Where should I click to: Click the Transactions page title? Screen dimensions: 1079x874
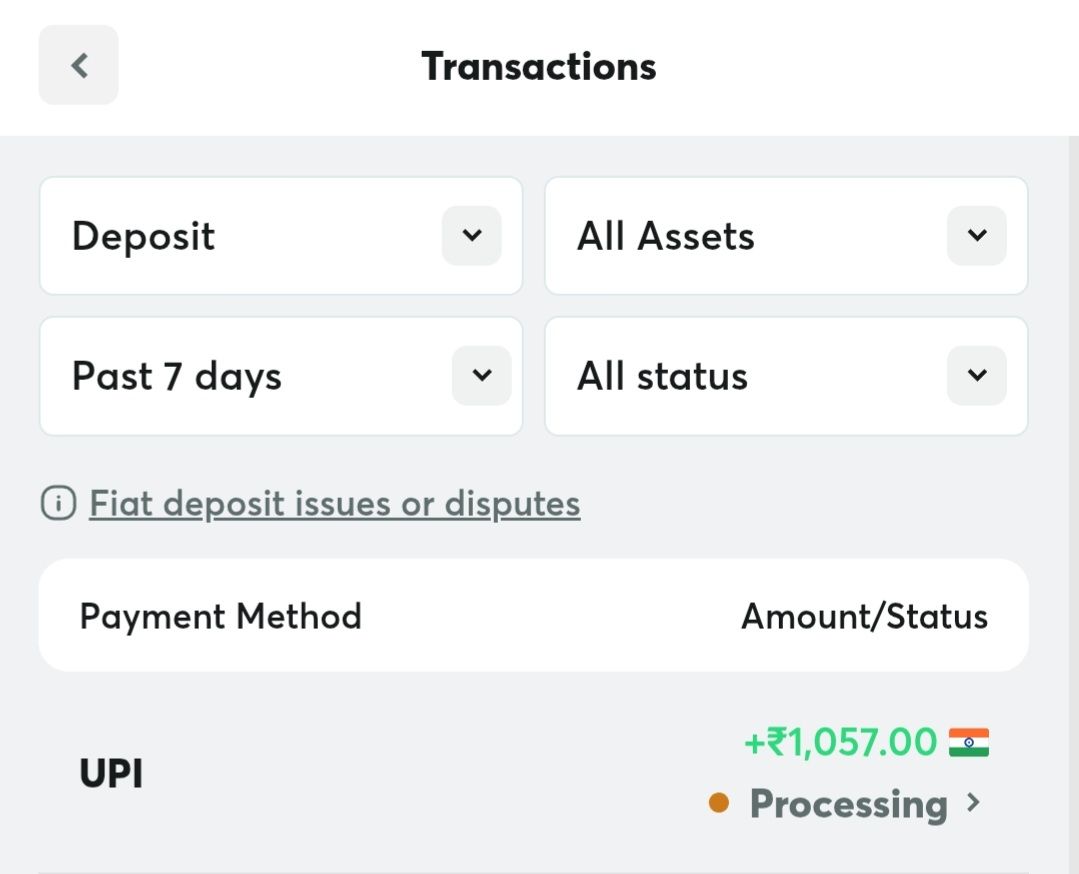tap(539, 66)
